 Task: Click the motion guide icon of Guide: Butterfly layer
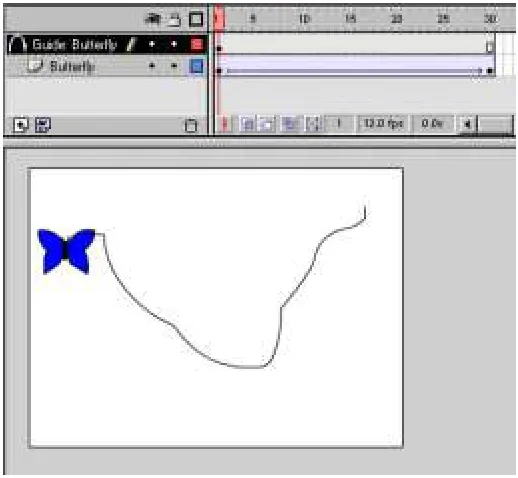click(17, 44)
